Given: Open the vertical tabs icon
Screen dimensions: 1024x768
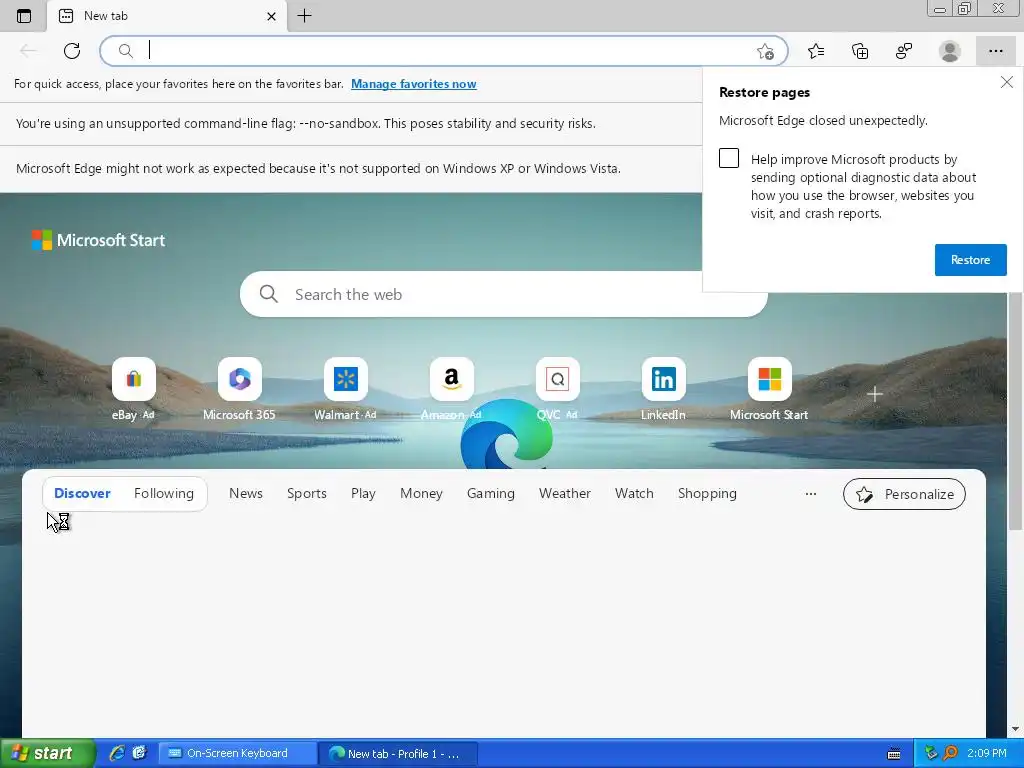Looking at the screenshot, I should [x=24, y=16].
